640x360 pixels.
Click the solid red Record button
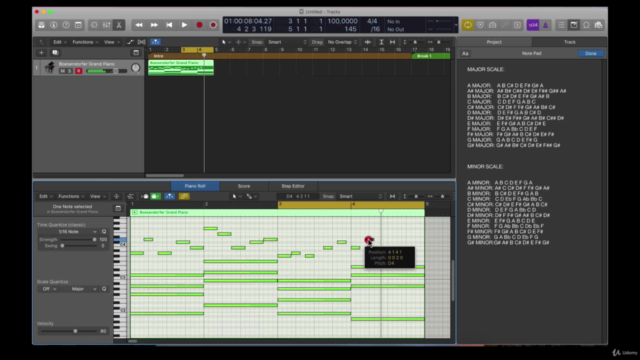[199, 25]
